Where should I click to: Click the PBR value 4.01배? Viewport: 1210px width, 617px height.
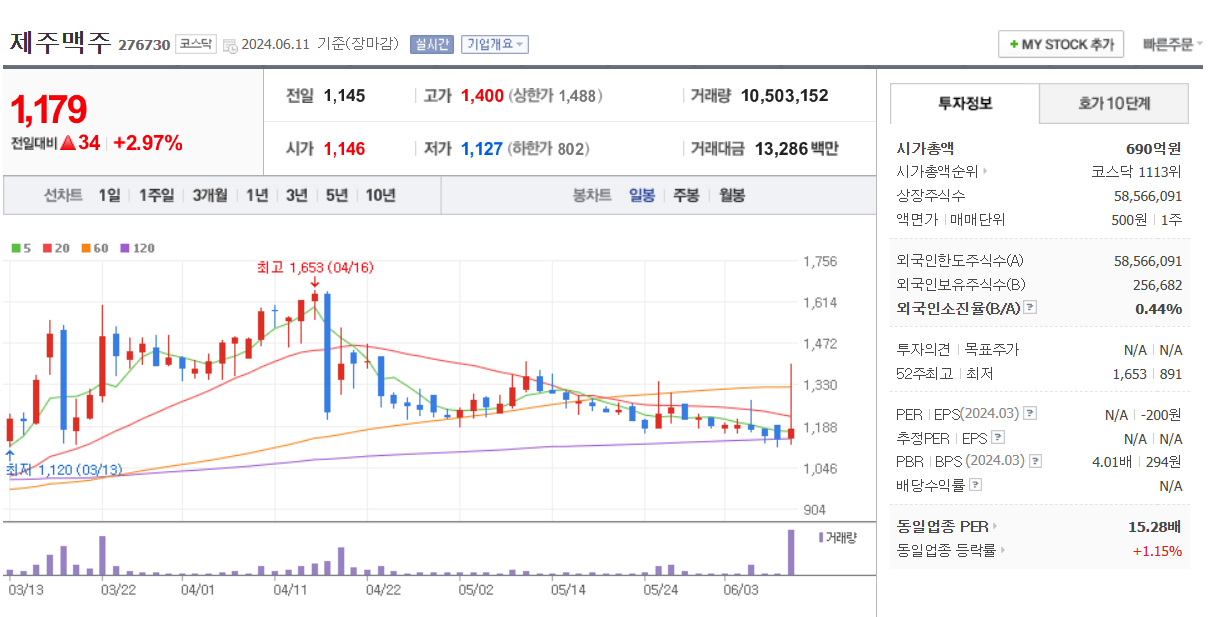[1114, 461]
